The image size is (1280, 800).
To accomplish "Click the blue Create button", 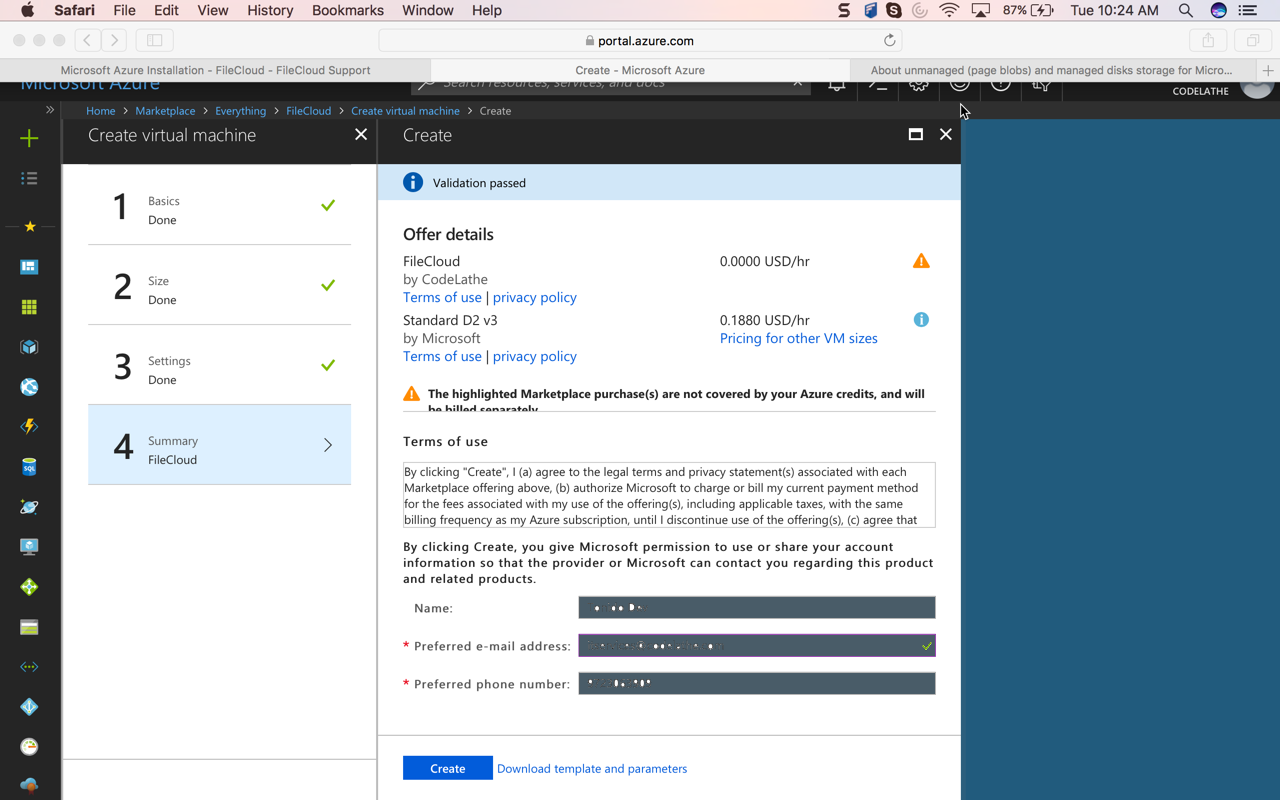I will [x=447, y=768].
